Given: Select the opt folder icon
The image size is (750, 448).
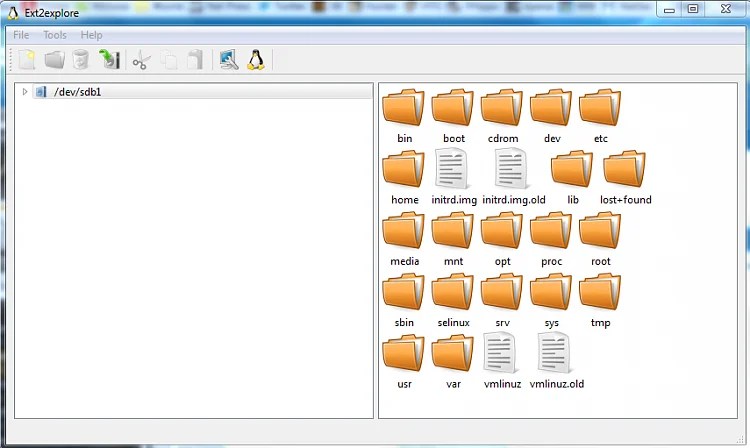Looking at the screenshot, I should pos(502,230).
